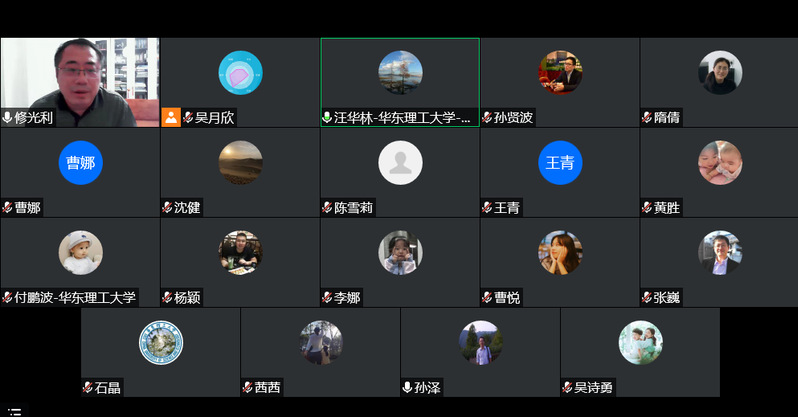Click the name text 隋倩
Viewport: 798px width, 417px height.
667,118
